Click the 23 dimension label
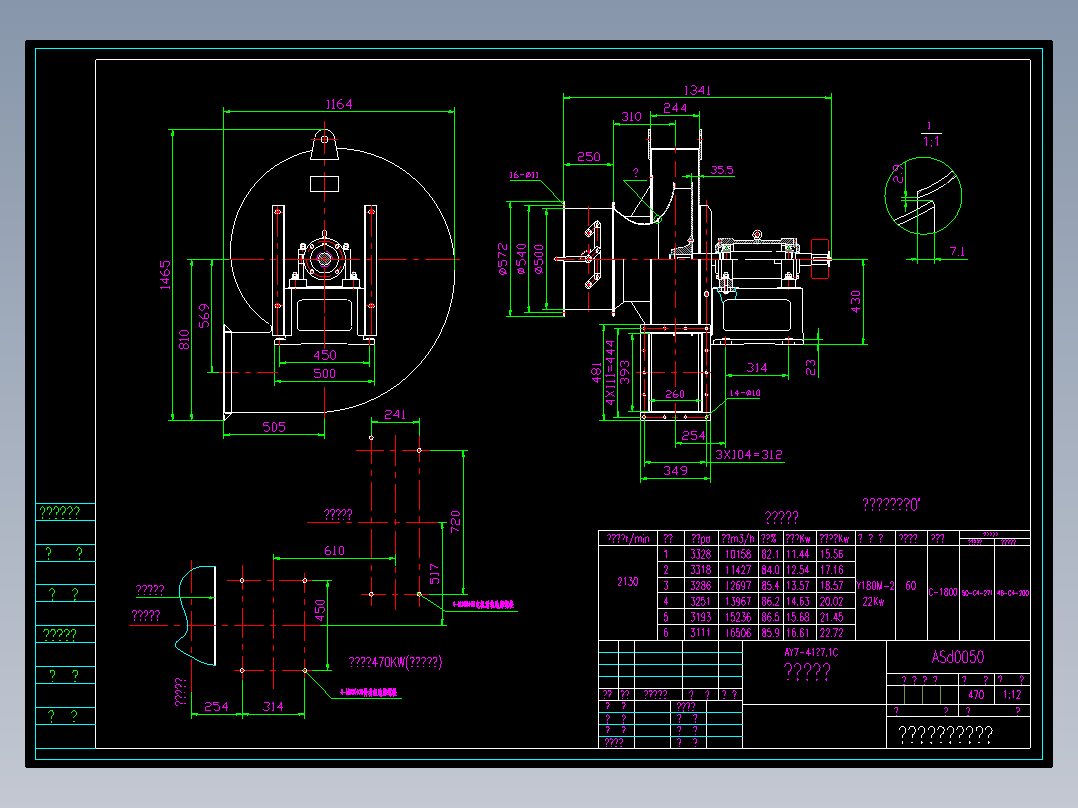The height and width of the screenshot is (808, 1078). (811, 367)
